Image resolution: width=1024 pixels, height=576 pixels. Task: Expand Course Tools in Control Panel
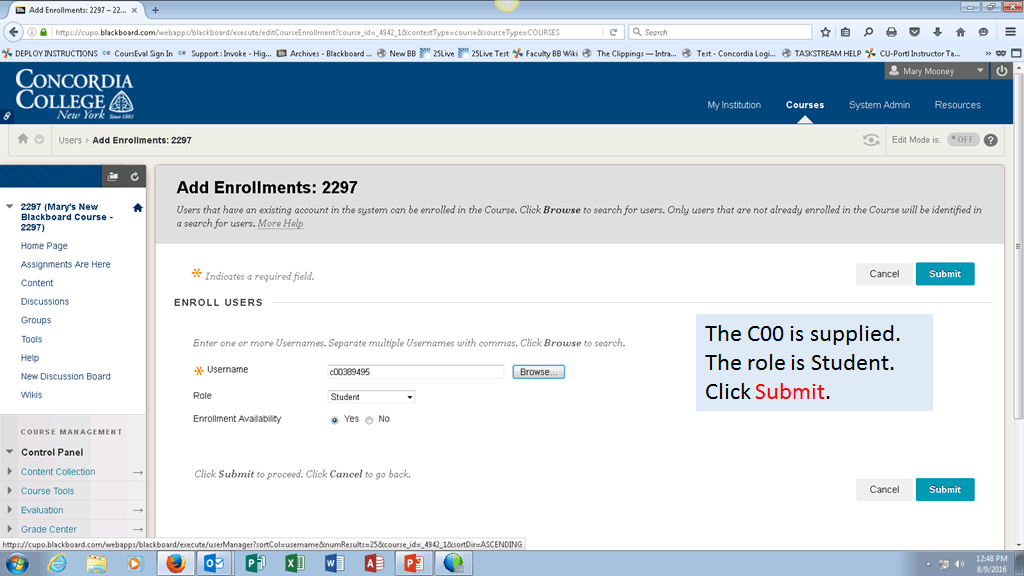(47, 491)
